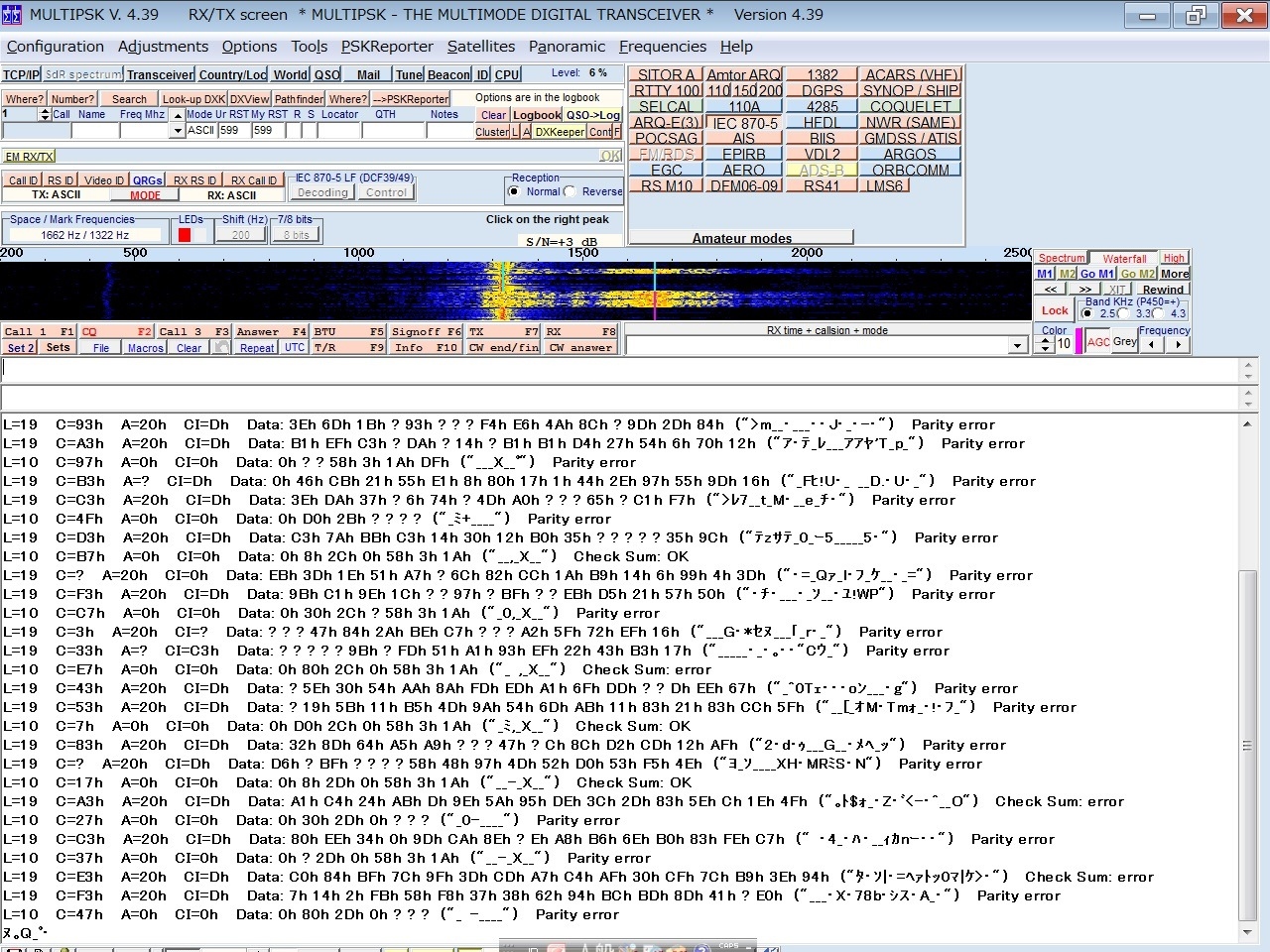Viewport: 1270px width, 952px height.
Task: Switch to the Waterfall display tab
Action: pyautogui.click(x=1123, y=258)
